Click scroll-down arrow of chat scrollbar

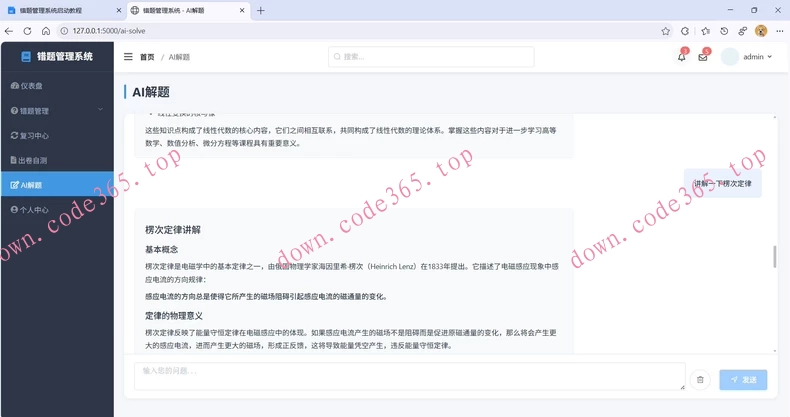tap(775, 351)
